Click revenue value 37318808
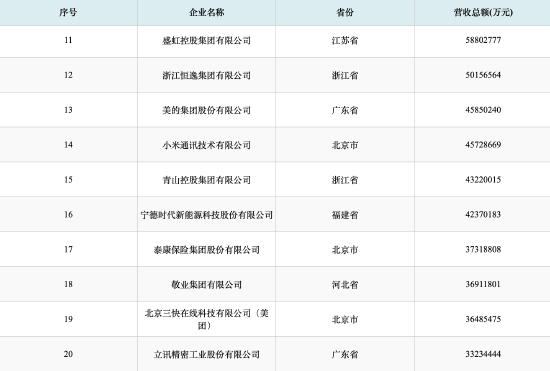Viewport: 550px width, 371px height. pyautogui.click(x=483, y=249)
